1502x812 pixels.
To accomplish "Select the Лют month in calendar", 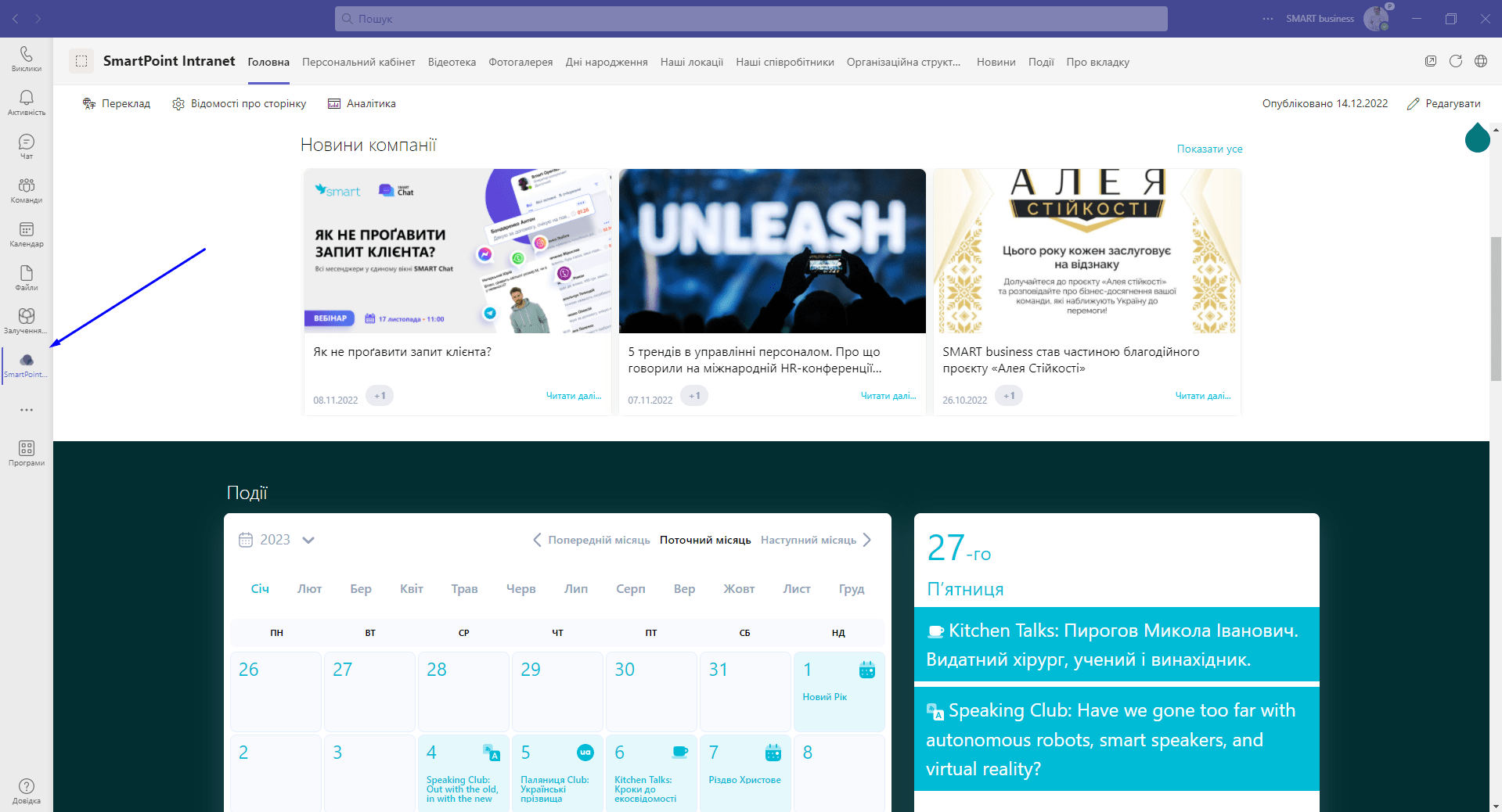I will (x=309, y=589).
